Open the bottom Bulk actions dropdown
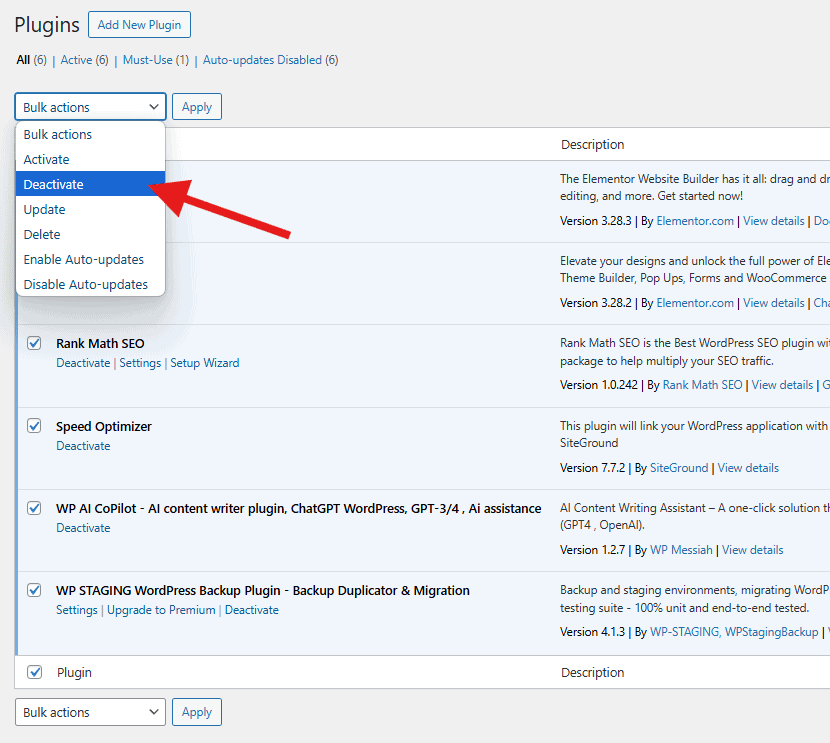830x743 pixels. 91,712
